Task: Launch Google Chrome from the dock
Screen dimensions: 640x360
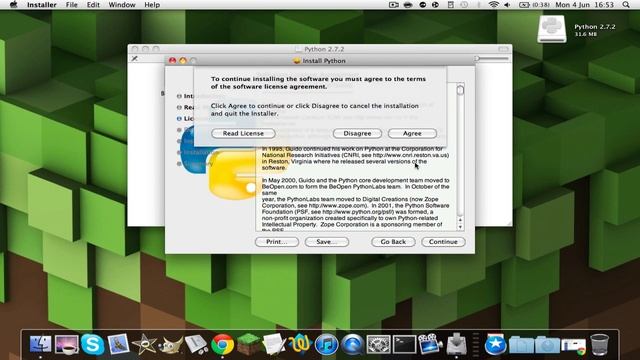Action: [222, 344]
